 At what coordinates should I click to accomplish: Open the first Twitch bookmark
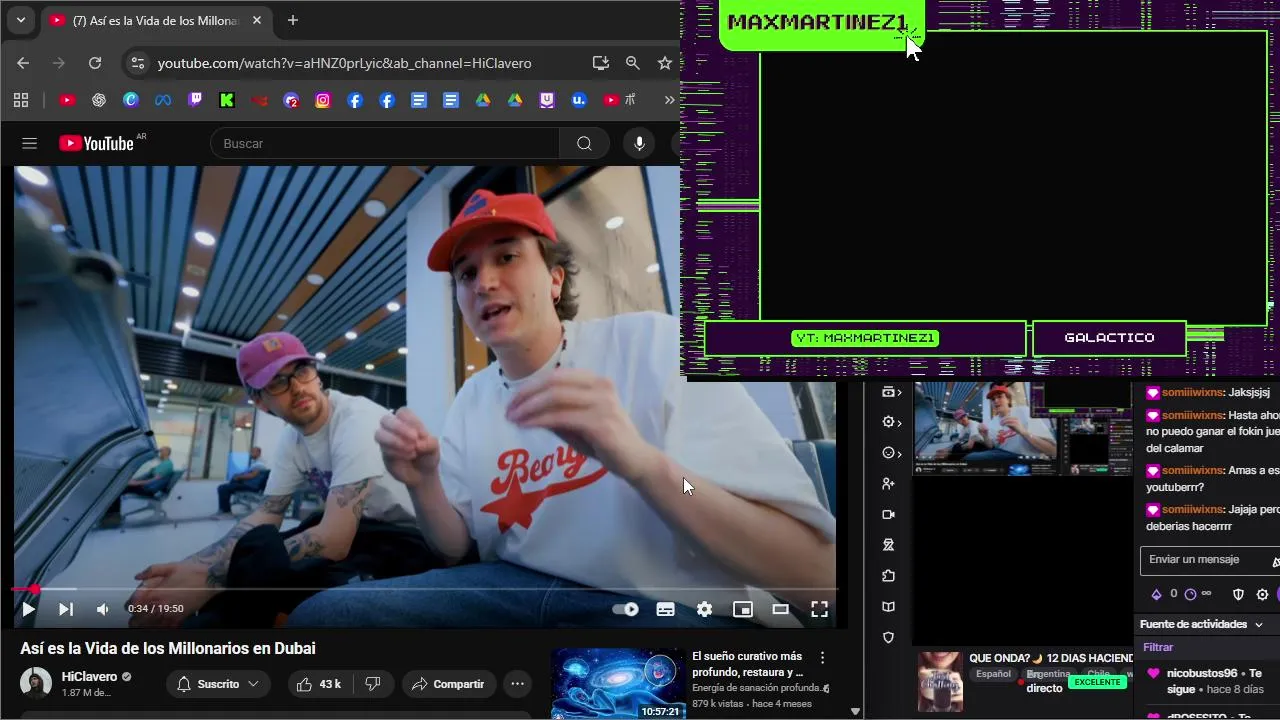click(195, 100)
